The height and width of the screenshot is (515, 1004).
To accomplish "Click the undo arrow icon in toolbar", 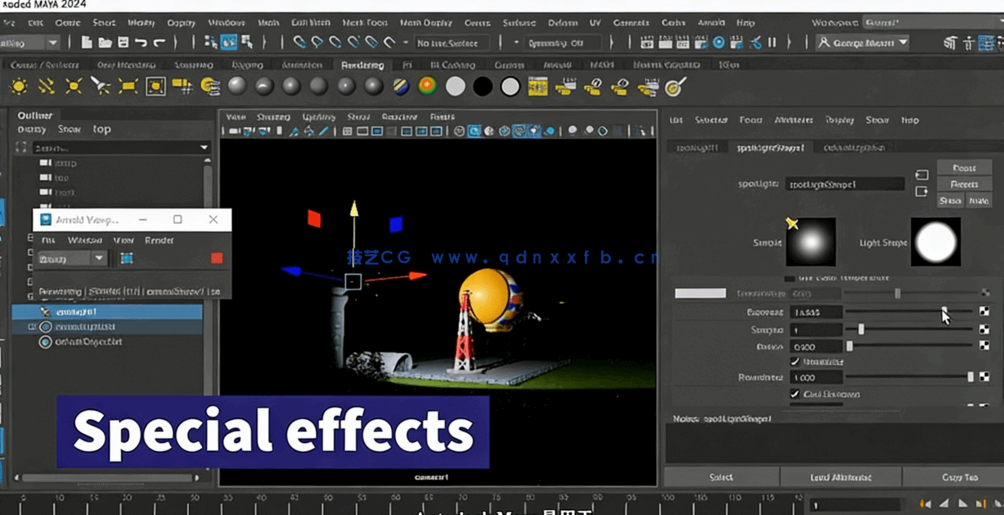I will coord(141,43).
